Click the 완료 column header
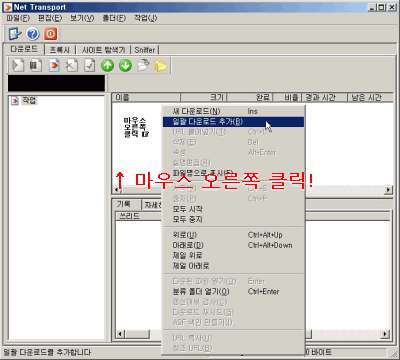The height and width of the screenshot is (360, 400). [x=250, y=97]
